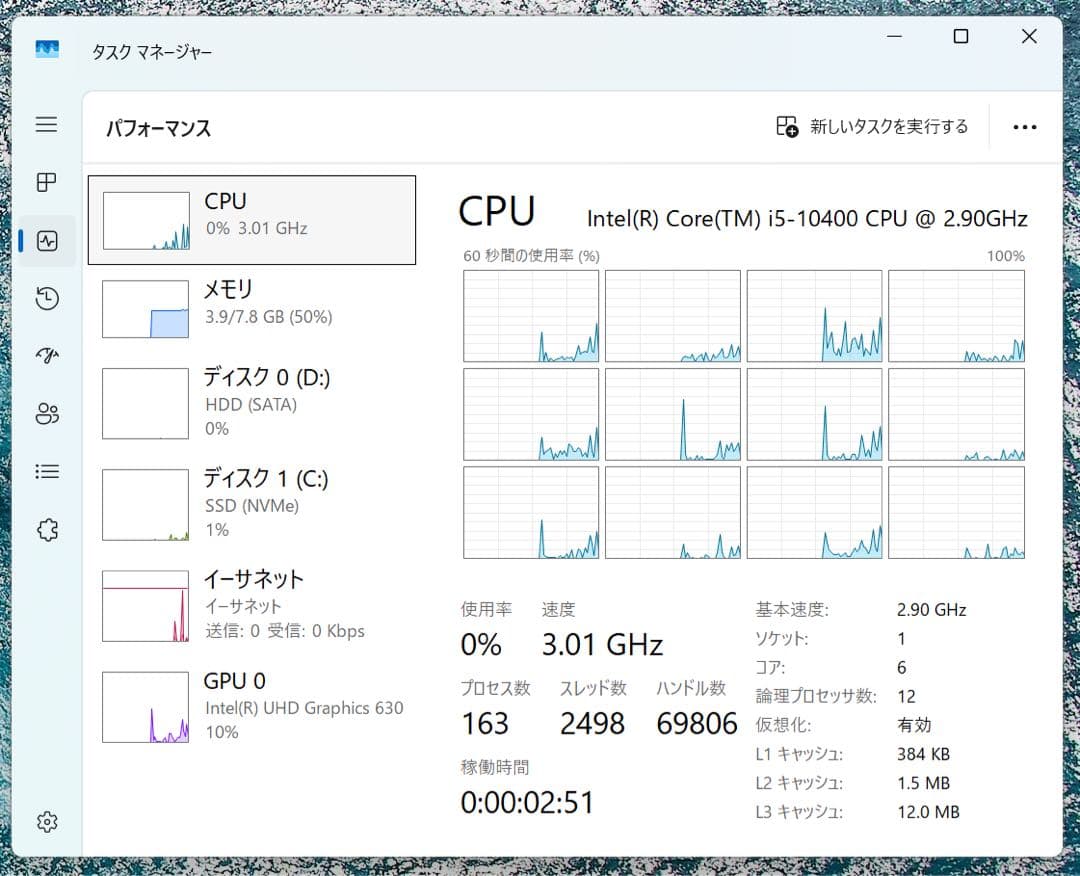The image size is (1080, 876).
Task: Open the App history view icon
Action: pos(46,298)
